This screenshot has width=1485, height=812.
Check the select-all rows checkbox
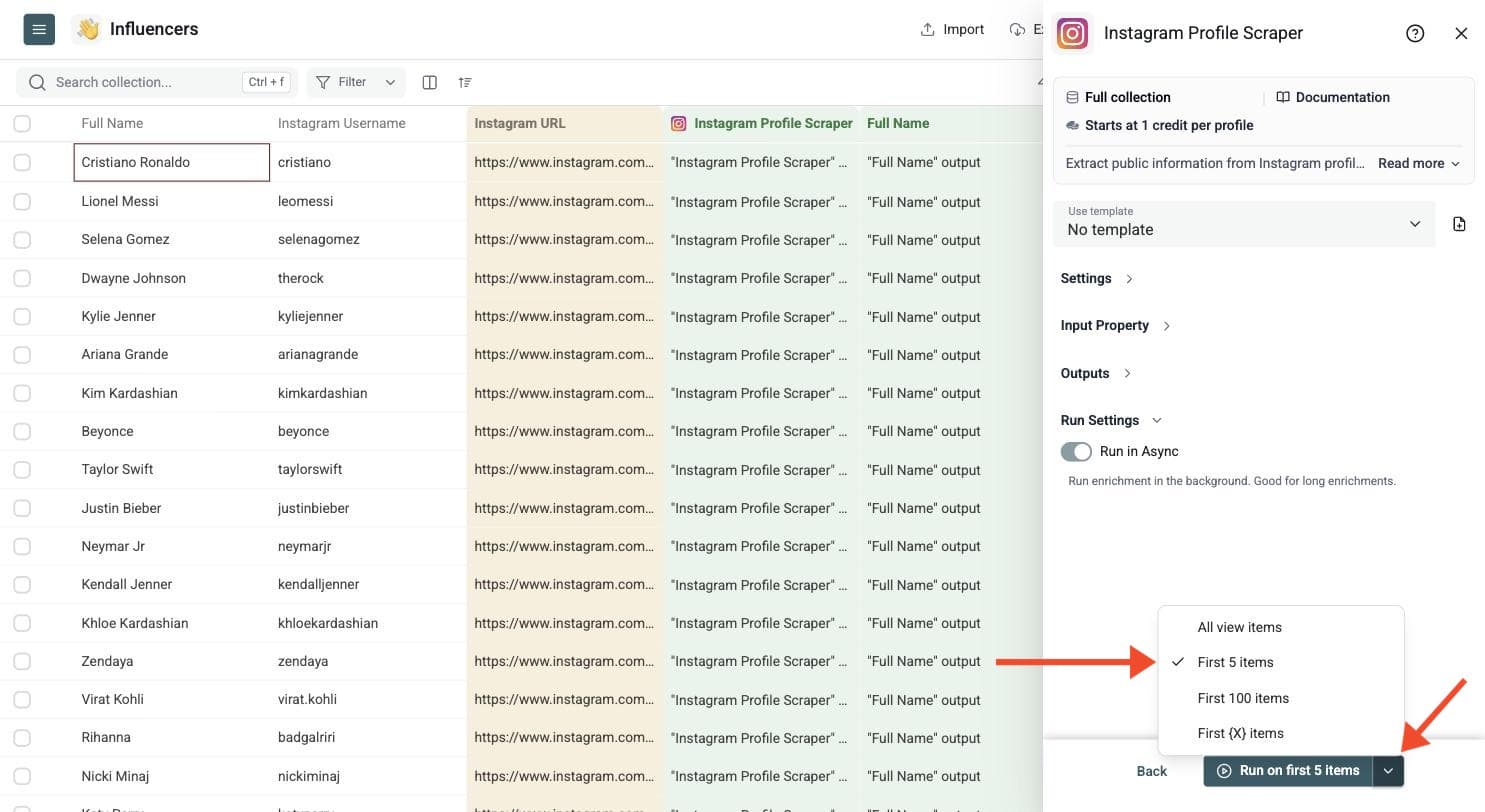(x=22, y=124)
